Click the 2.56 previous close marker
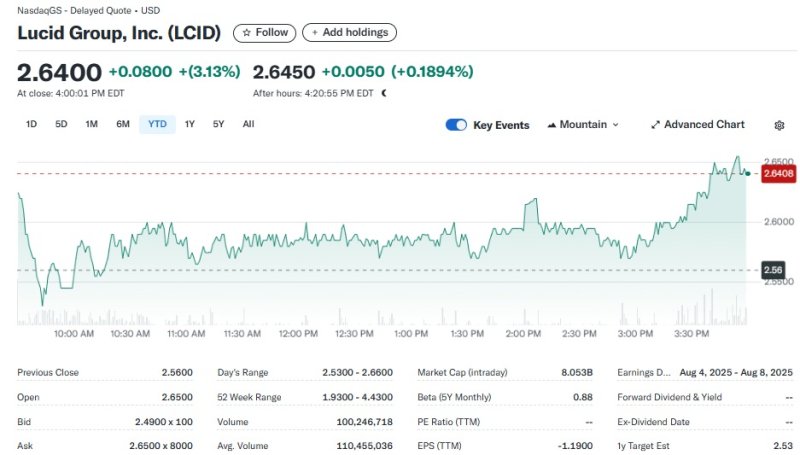800x455 pixels. point(772,270)
